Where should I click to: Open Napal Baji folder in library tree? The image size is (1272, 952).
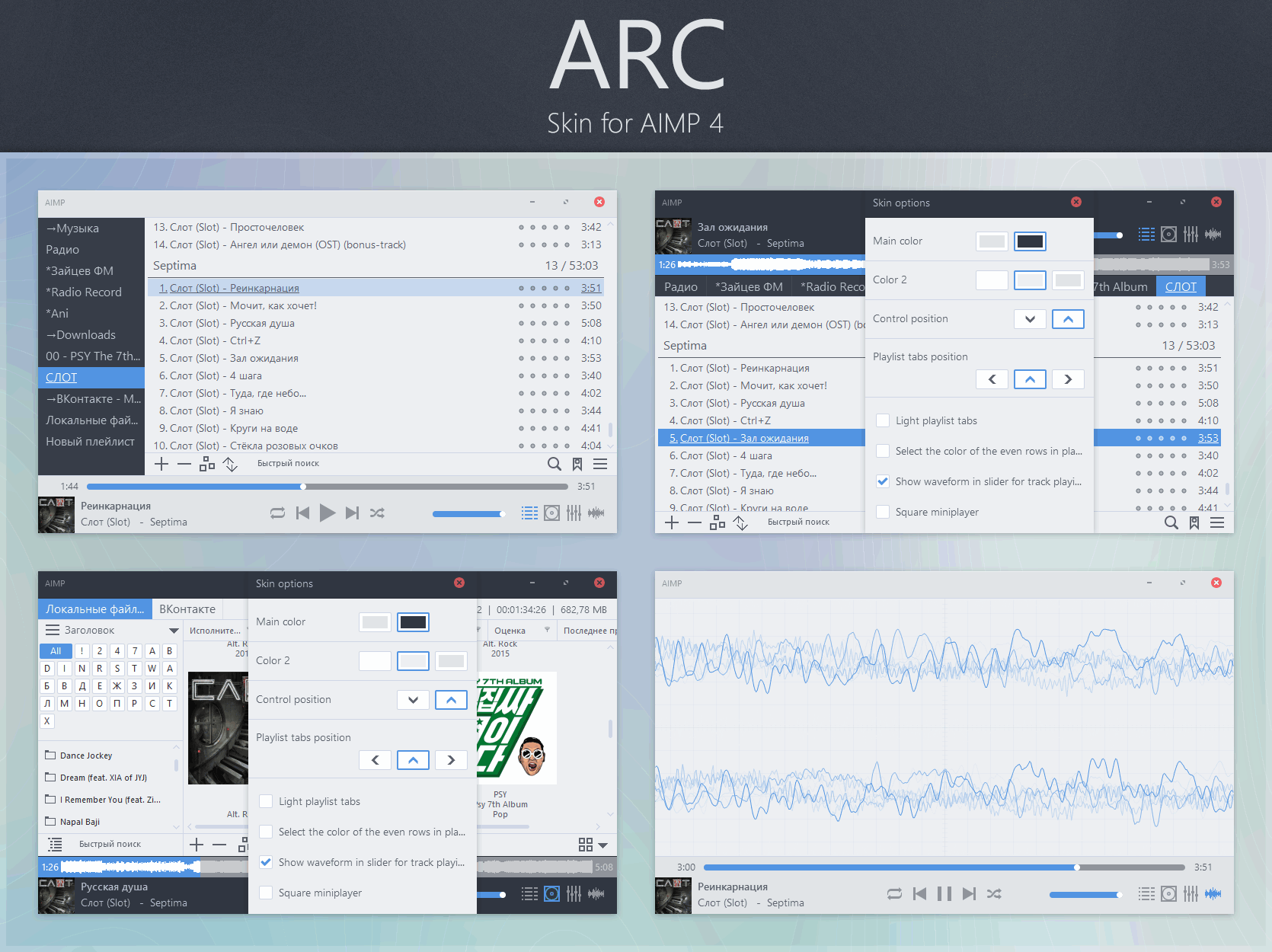coord(80,822)
